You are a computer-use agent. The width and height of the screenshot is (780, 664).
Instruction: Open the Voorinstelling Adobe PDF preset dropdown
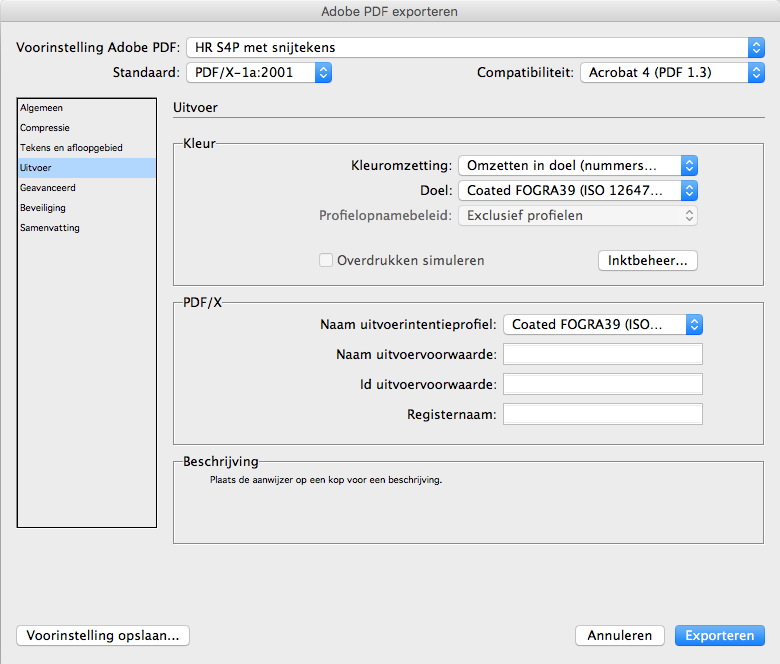(475, 48)
